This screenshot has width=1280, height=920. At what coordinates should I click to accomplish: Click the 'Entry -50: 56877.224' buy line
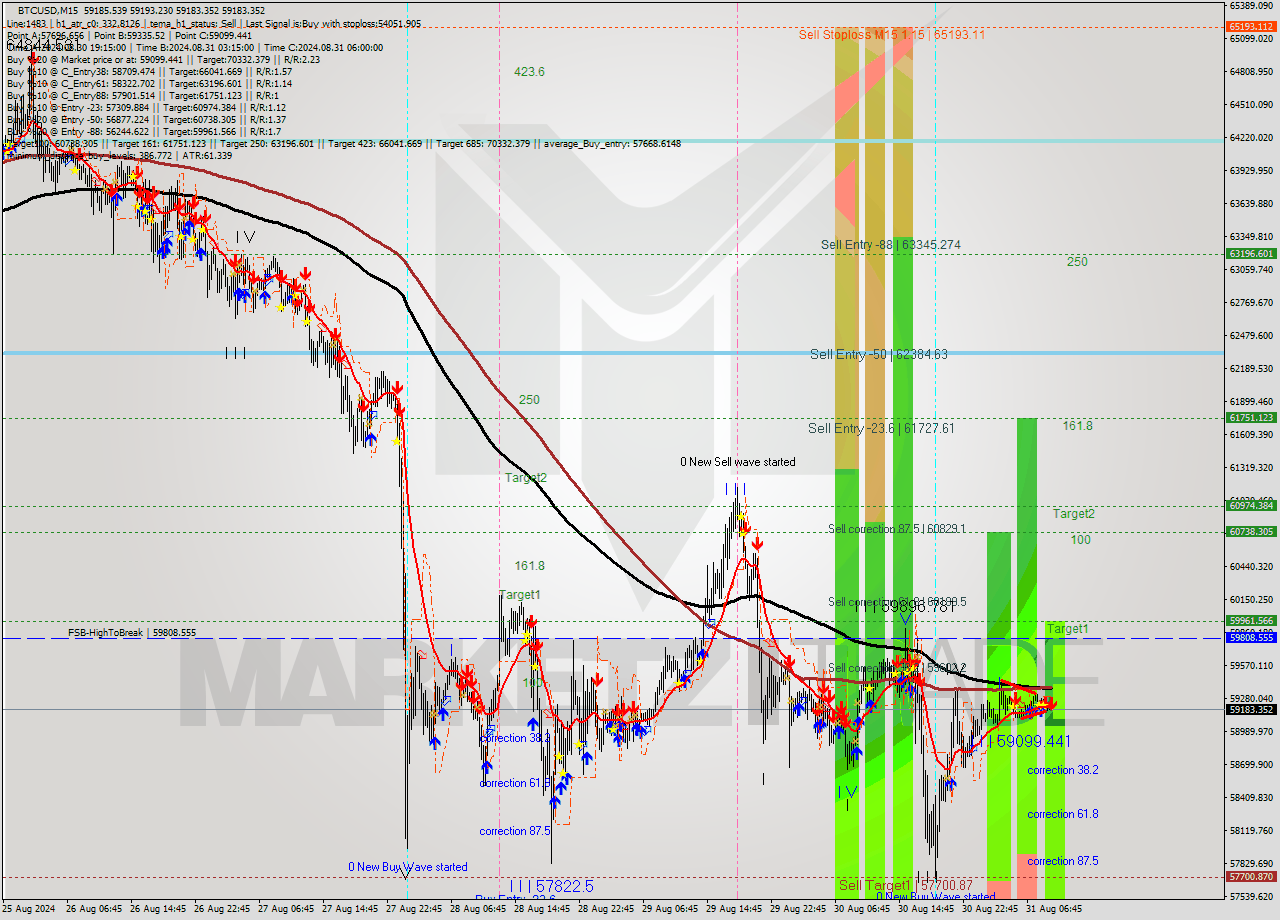tap(146, 119)
